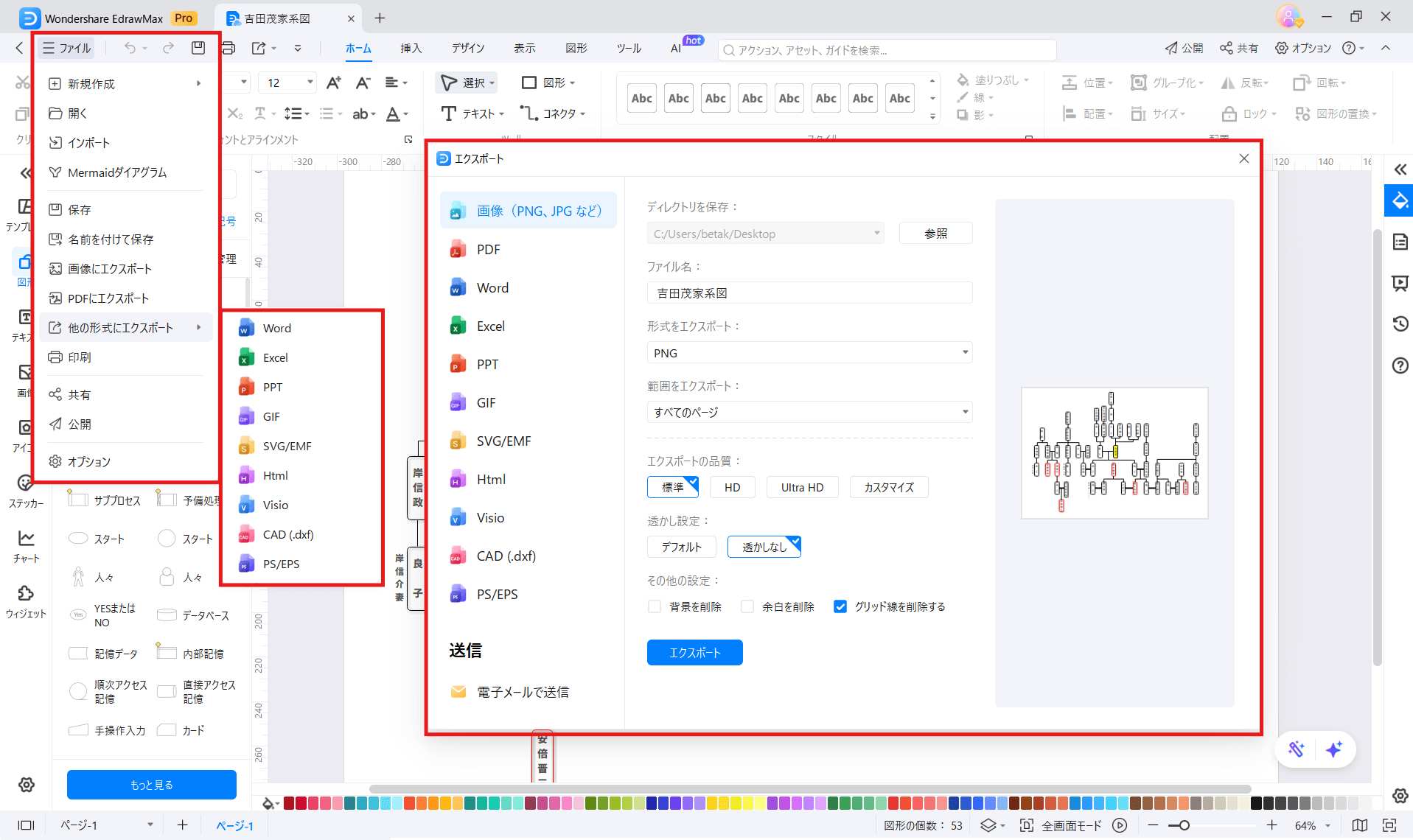Screen dimensions: 1413x840
Task: Click the 吉田茂家系図 filename input field
Action: tap(809, 293)
